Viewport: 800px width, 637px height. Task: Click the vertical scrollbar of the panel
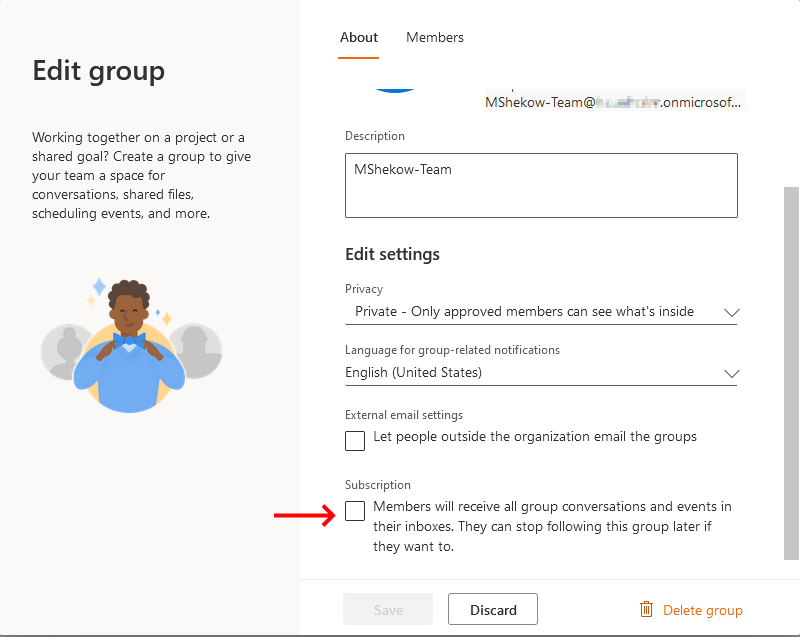791,373
